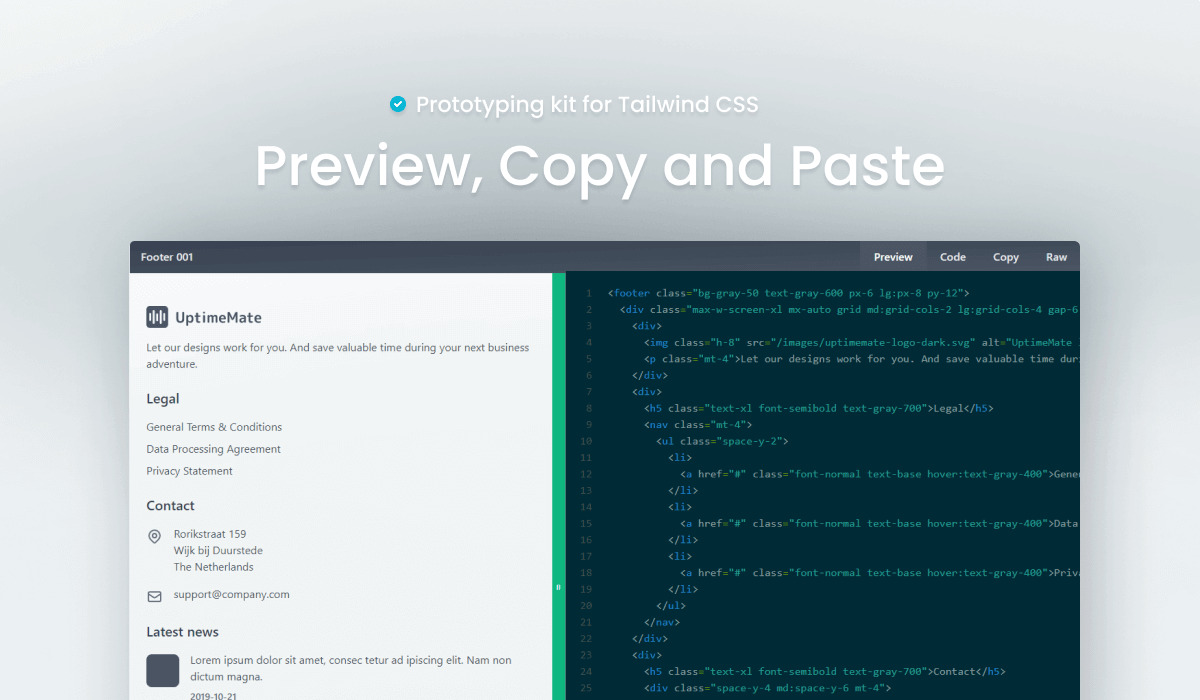Open the Data Processing Agreement link
1200x700 pixels.
click(211, 448)
